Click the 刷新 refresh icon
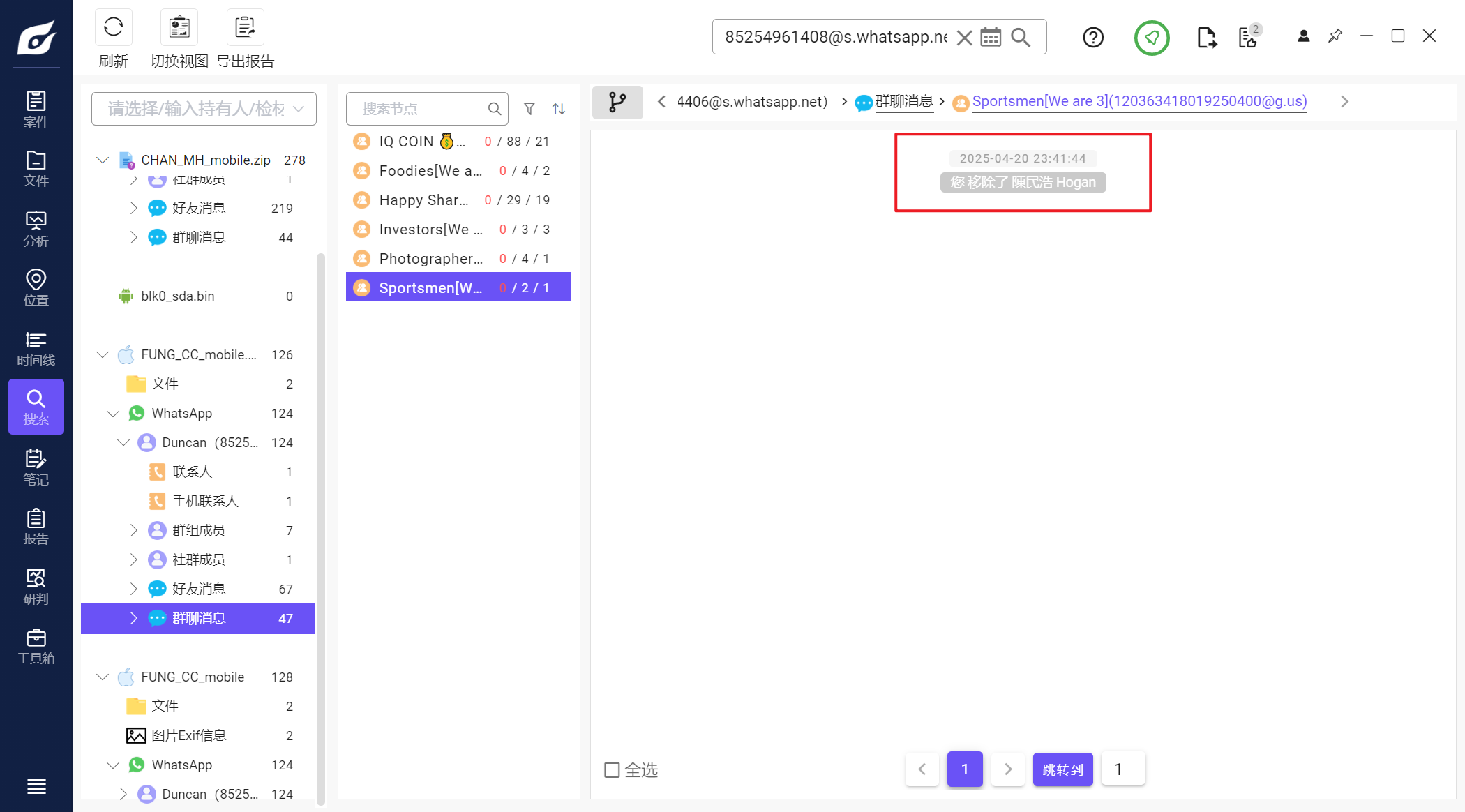The width and height of the screenshot is (1465, 812). (113, 28)
